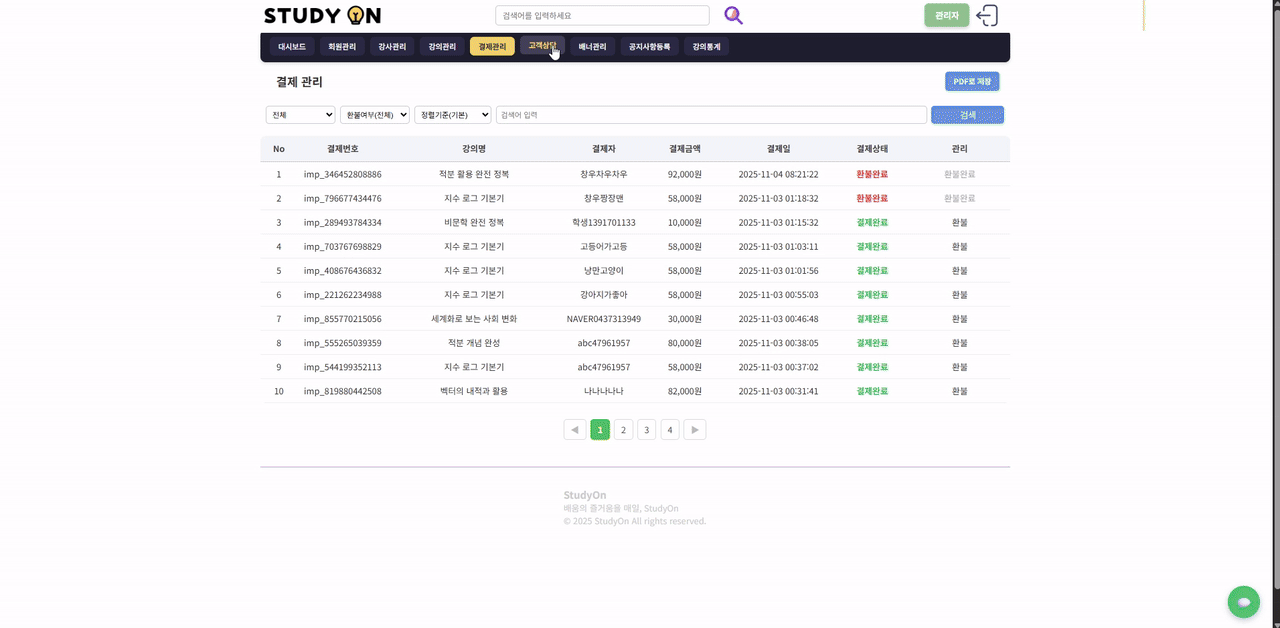
Task: Go to pagination page 3
Action: (647, 430)
